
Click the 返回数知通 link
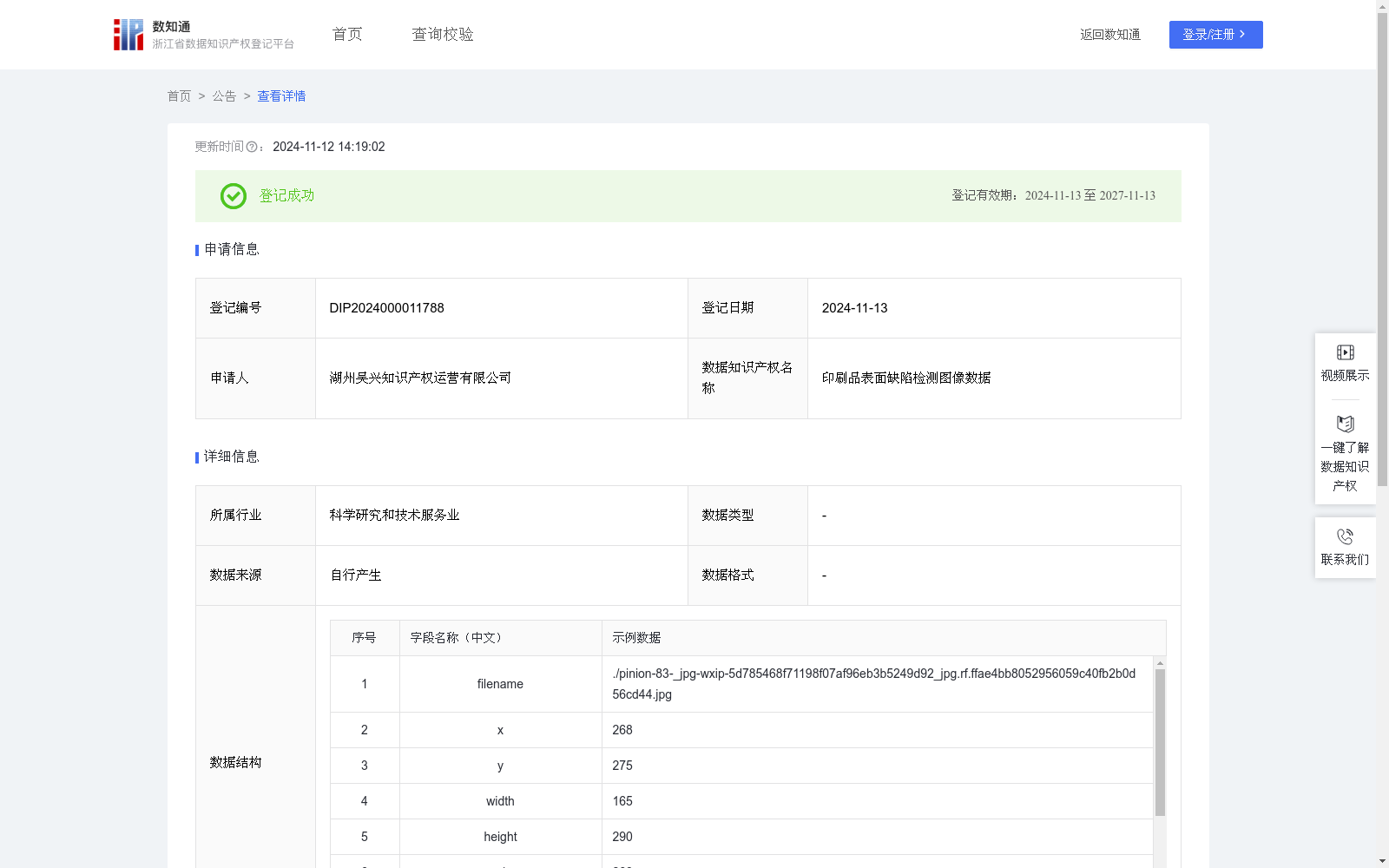[x=1110, y=35]
